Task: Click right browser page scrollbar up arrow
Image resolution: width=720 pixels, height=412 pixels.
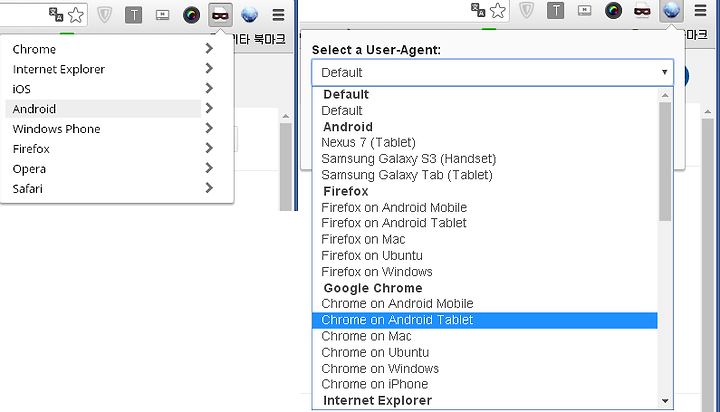Action: click(708, 112)
